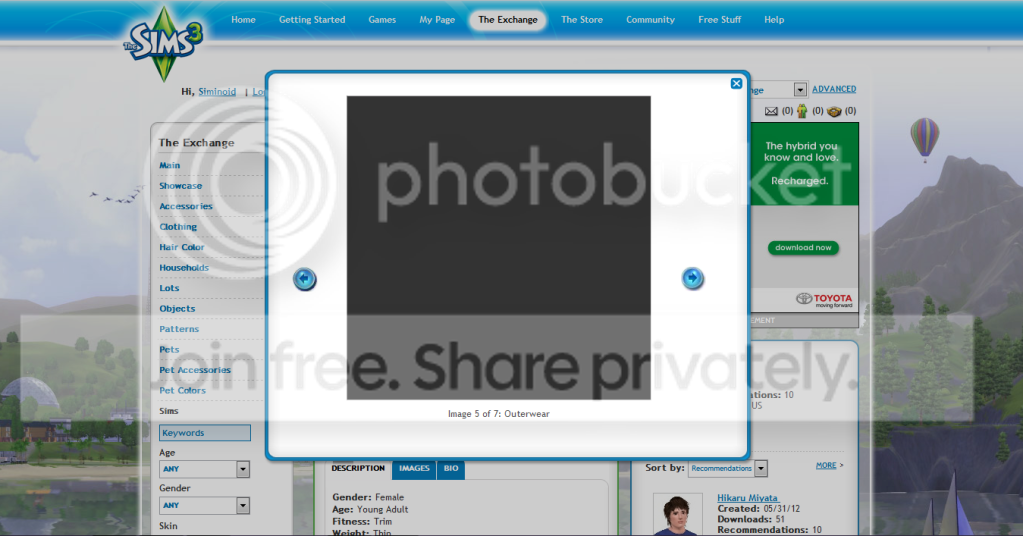Screen dimensions: 1023x536
Task: Open The Store in the top navigation
Action: point(581,20)
